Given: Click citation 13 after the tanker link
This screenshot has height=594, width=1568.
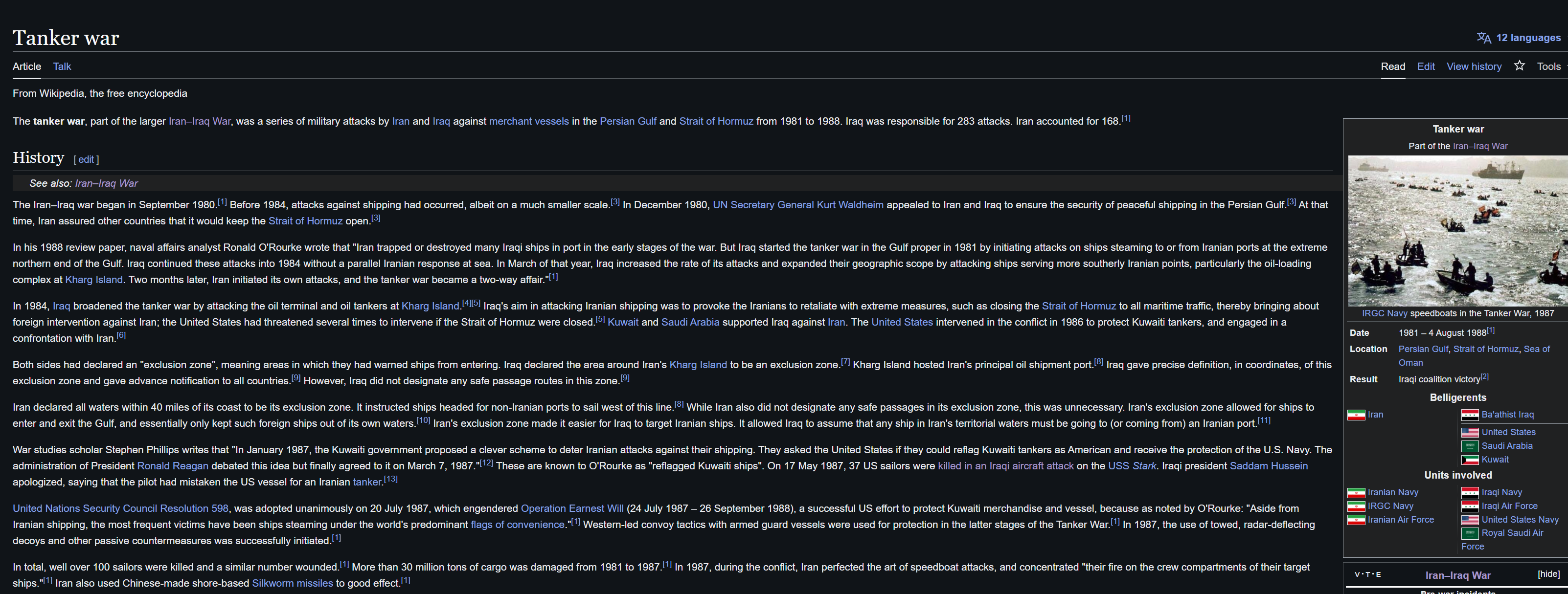Looking at the screenshot, I should pos(391,479).
